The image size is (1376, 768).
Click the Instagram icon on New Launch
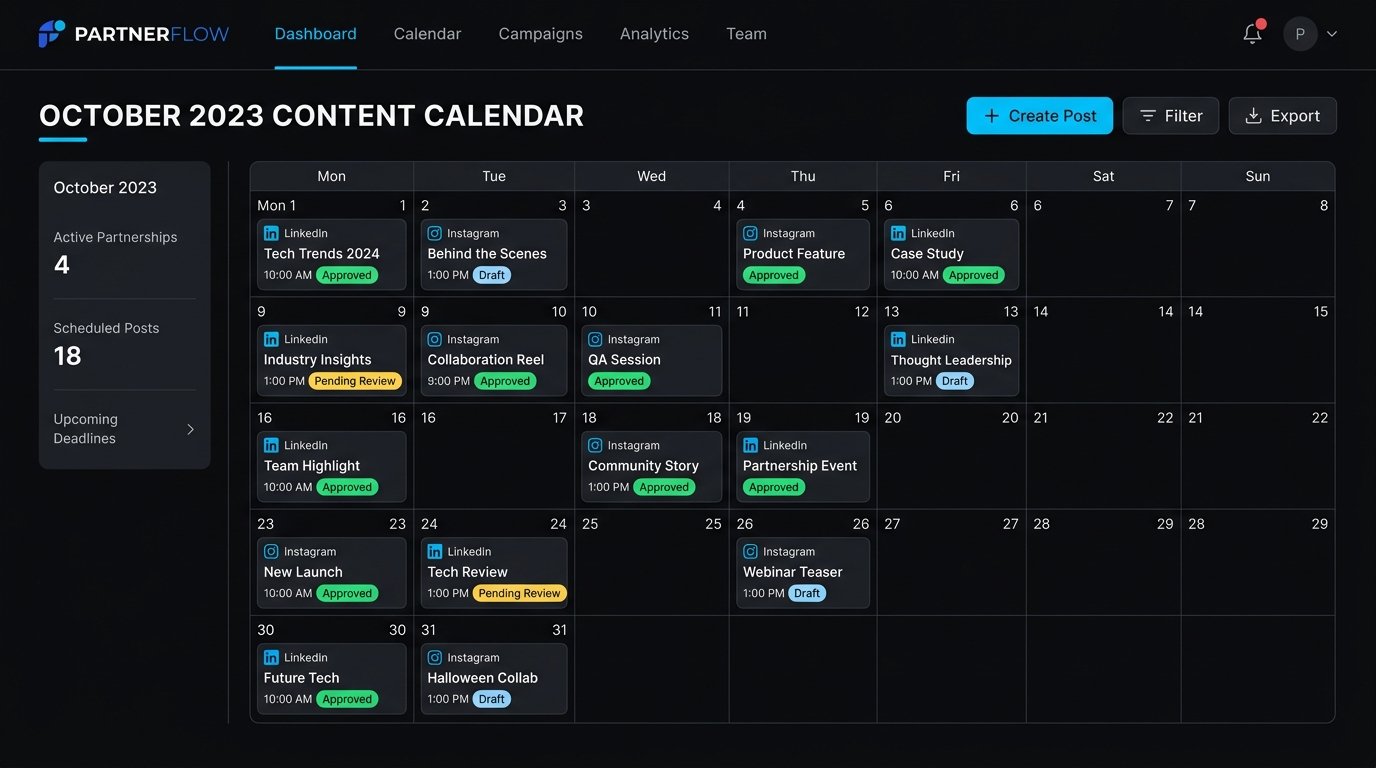click(271, 551)
